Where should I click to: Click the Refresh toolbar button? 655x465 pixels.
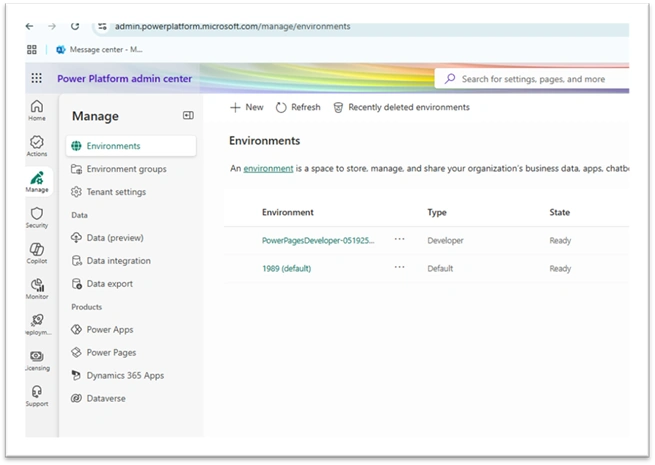pos(298,107)
